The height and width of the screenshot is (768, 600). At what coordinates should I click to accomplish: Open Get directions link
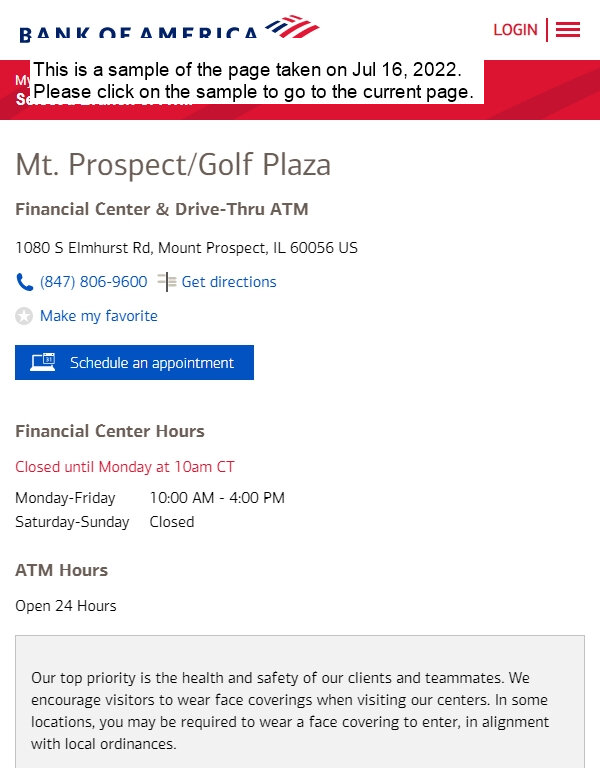(229, 282)
